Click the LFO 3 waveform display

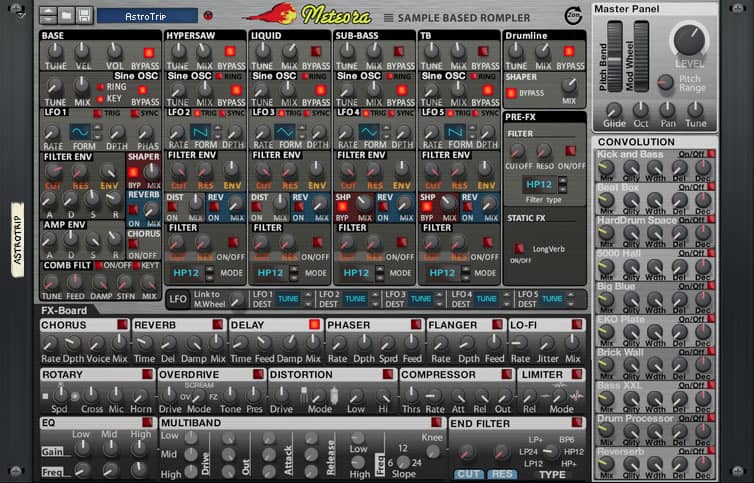coord(285,131)
